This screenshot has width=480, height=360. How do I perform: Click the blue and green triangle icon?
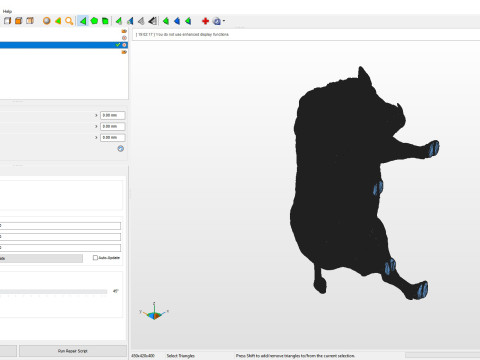(130, 21)
